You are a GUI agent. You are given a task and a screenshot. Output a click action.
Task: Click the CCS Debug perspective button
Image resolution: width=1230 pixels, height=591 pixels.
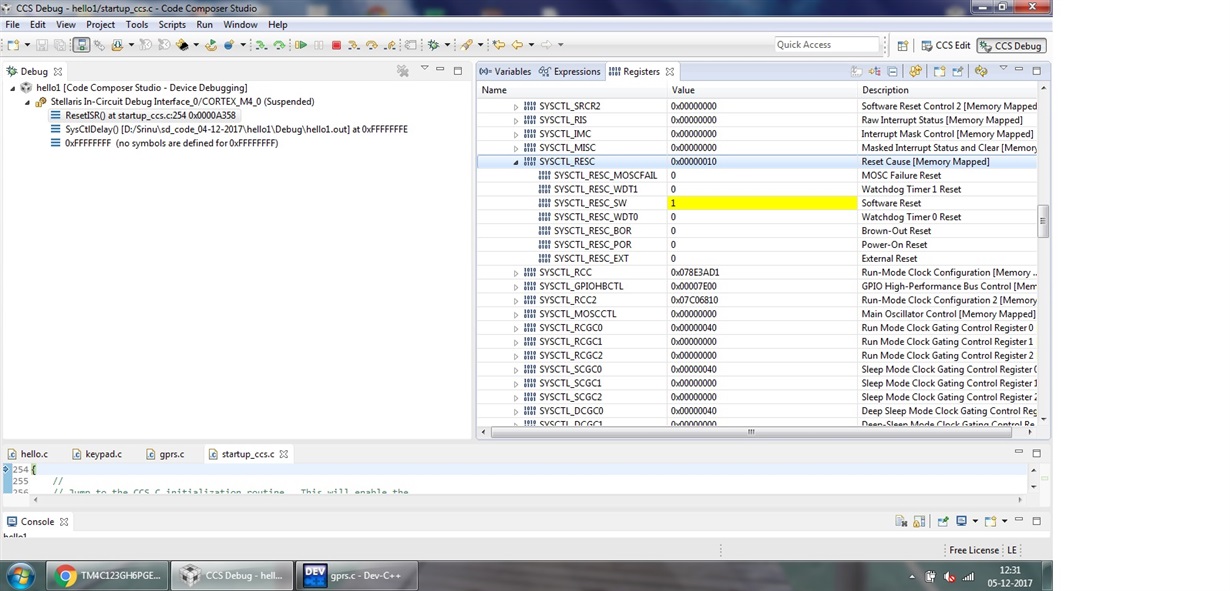click(1011, 45)
